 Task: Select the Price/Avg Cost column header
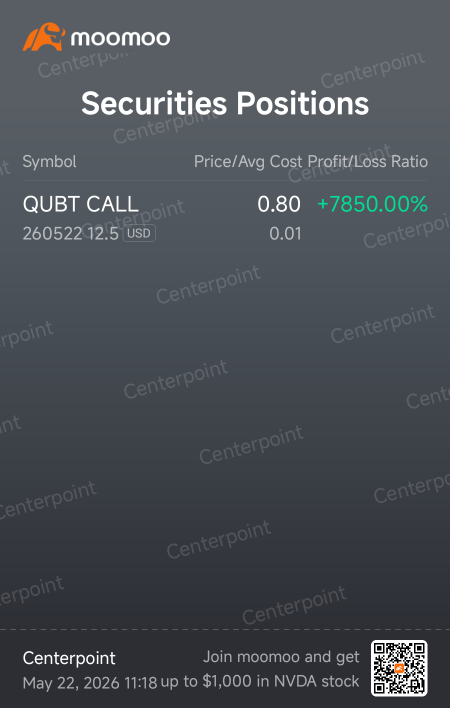tap(248, 162)
